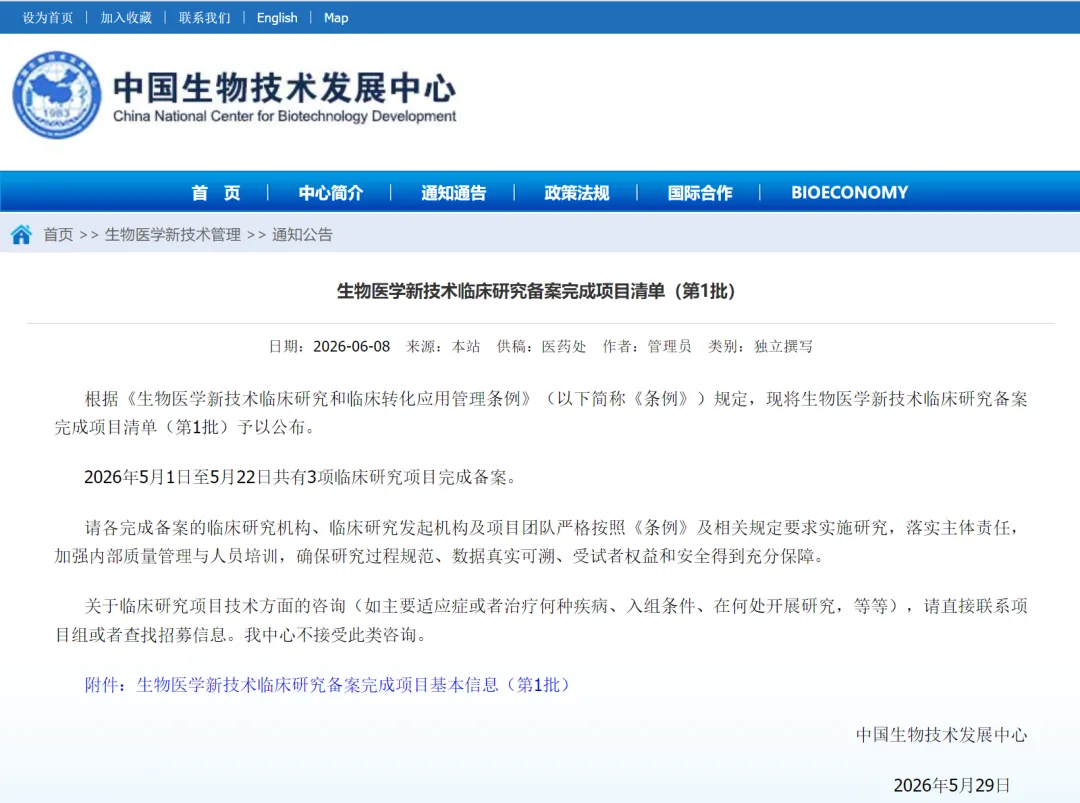Click the home icon in breadcrumb bar

pyautogui.click(x=21, y=235)
